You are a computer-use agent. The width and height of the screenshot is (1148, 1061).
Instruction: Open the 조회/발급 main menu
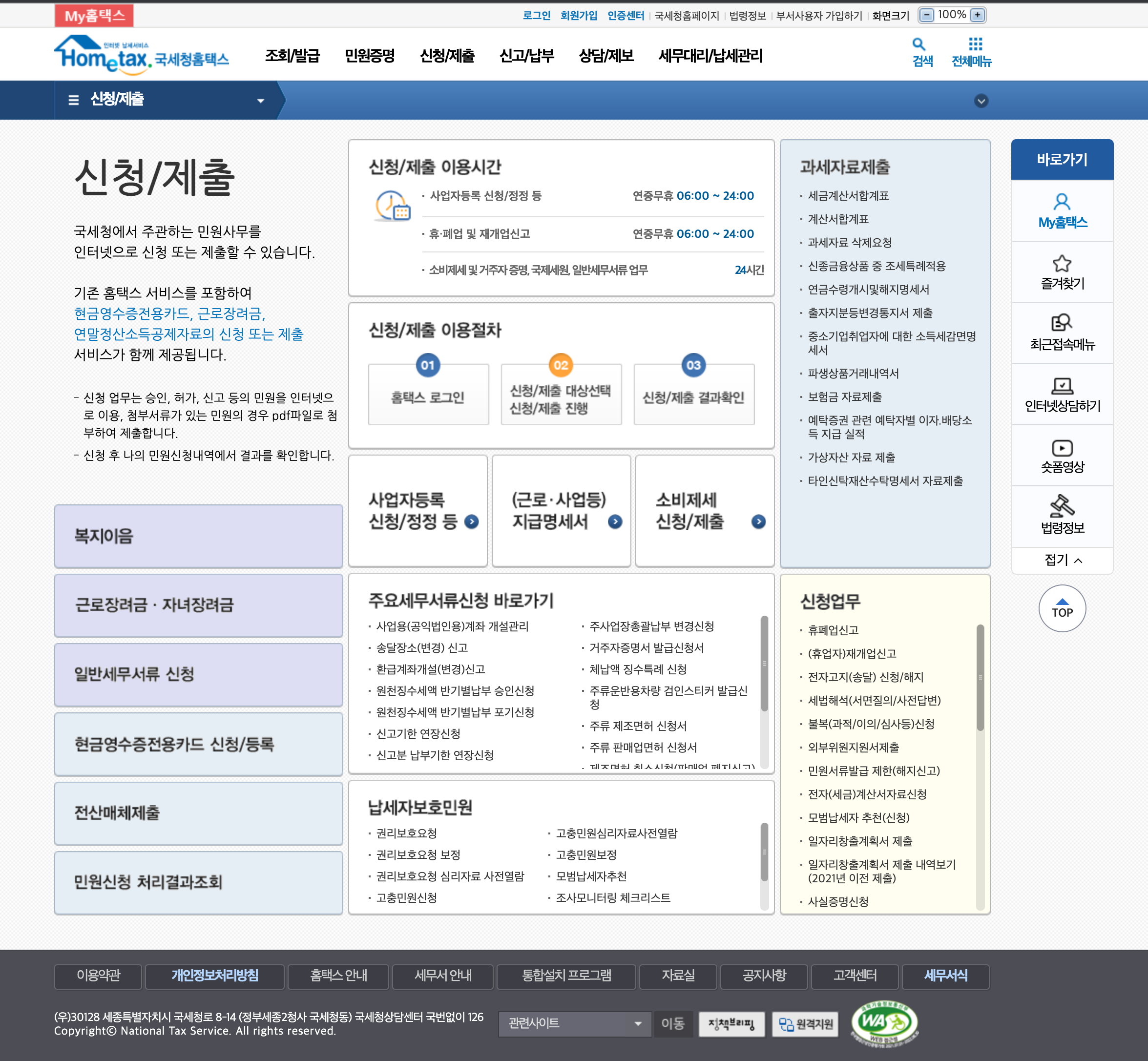point(292,56)
